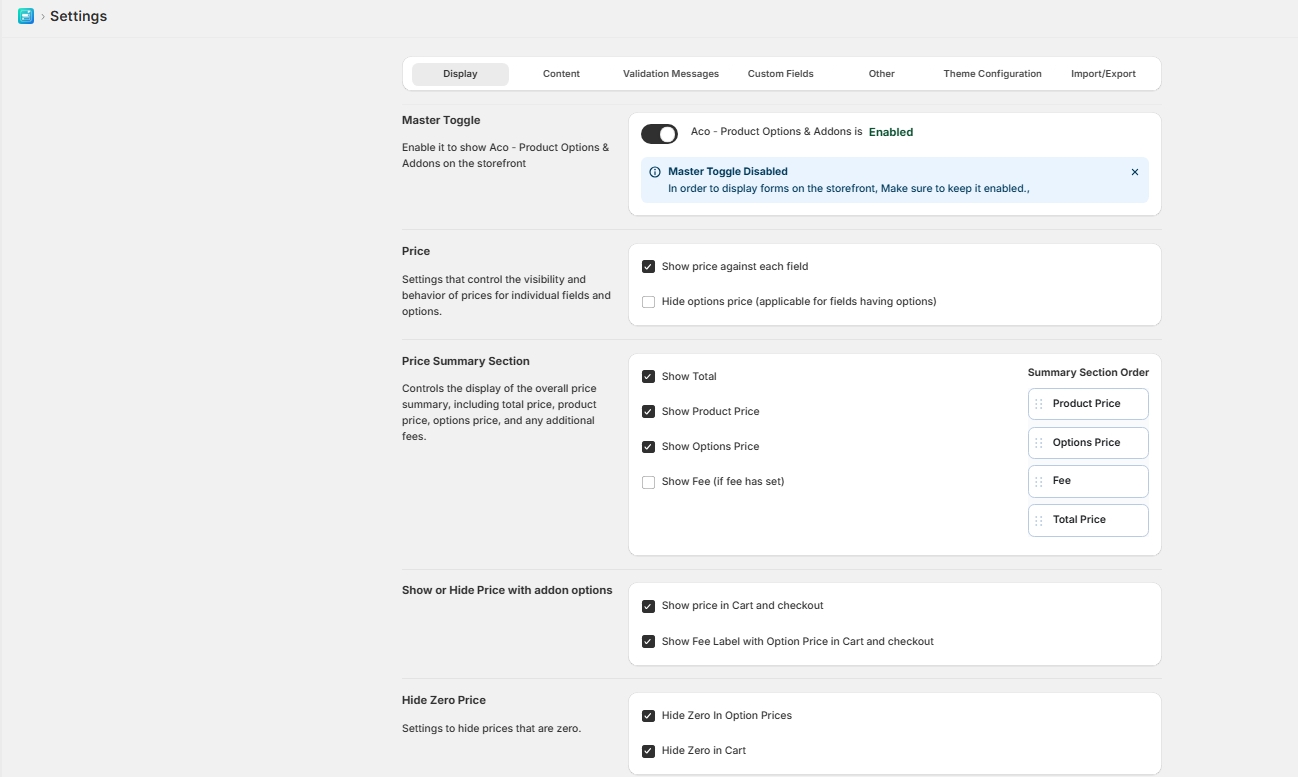
Task: Click the drag handle for Product Price
Action: [1038, 404]
